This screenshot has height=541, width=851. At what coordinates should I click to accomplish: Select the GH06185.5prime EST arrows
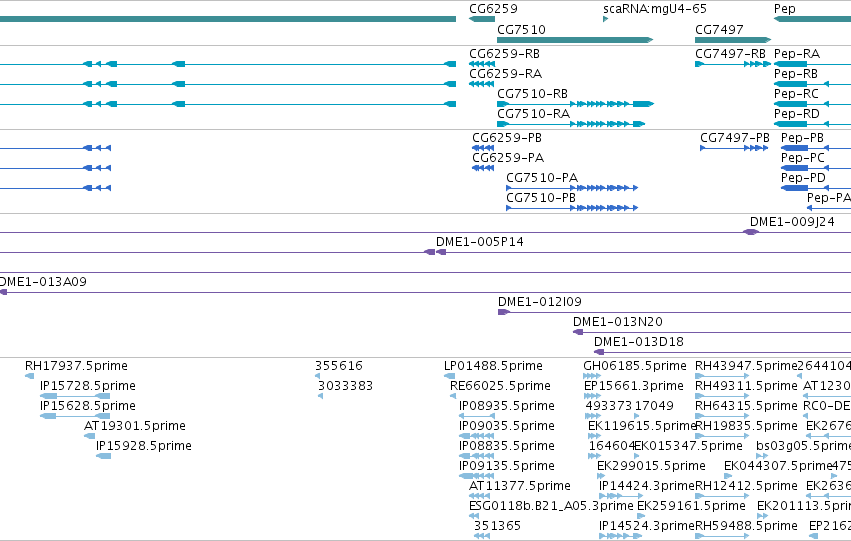tap(592, 376)
